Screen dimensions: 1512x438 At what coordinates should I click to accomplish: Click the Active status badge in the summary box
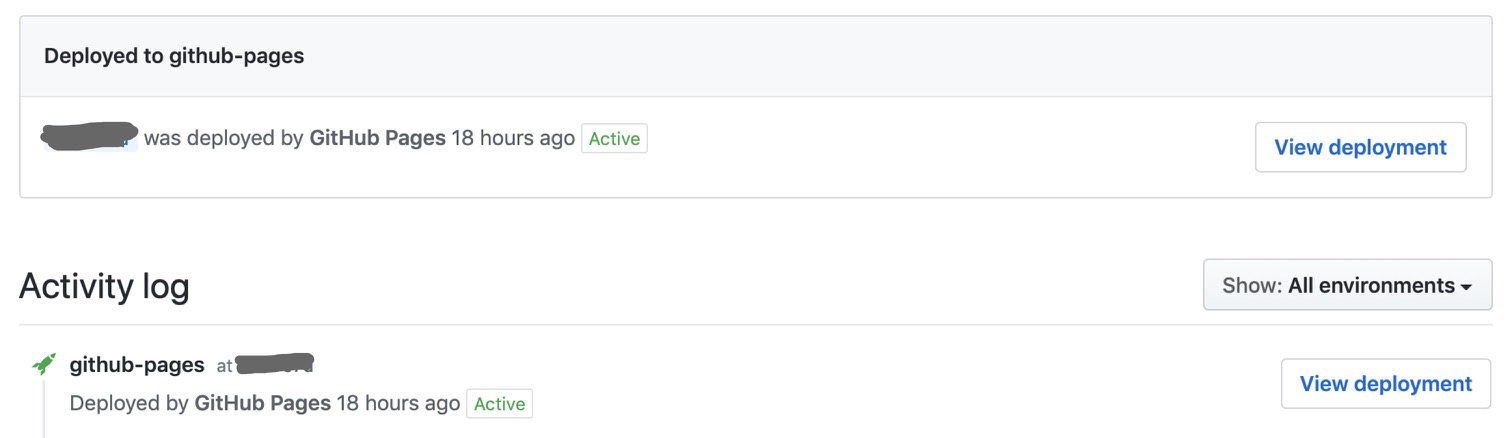point(614,139)
